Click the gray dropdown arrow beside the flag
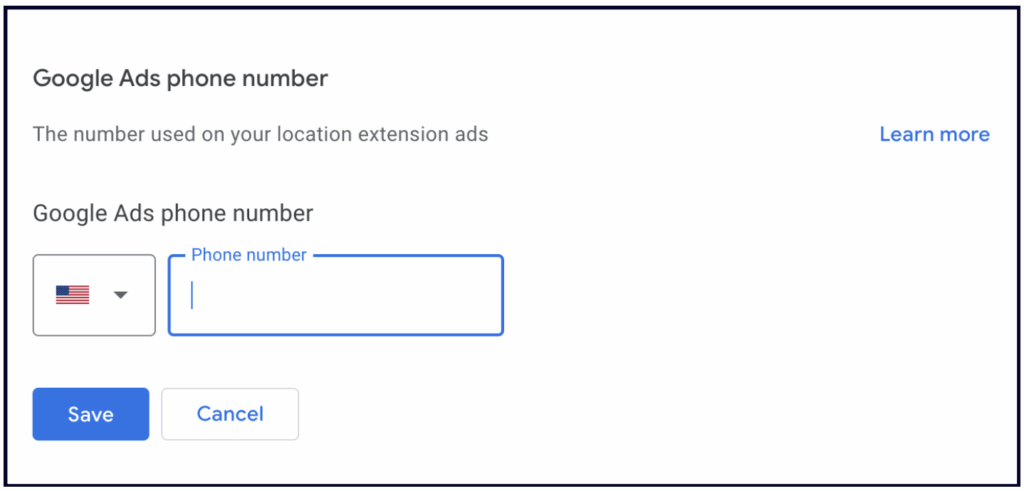This screenshot has height=491, width=1024. (x=120, y=295)
